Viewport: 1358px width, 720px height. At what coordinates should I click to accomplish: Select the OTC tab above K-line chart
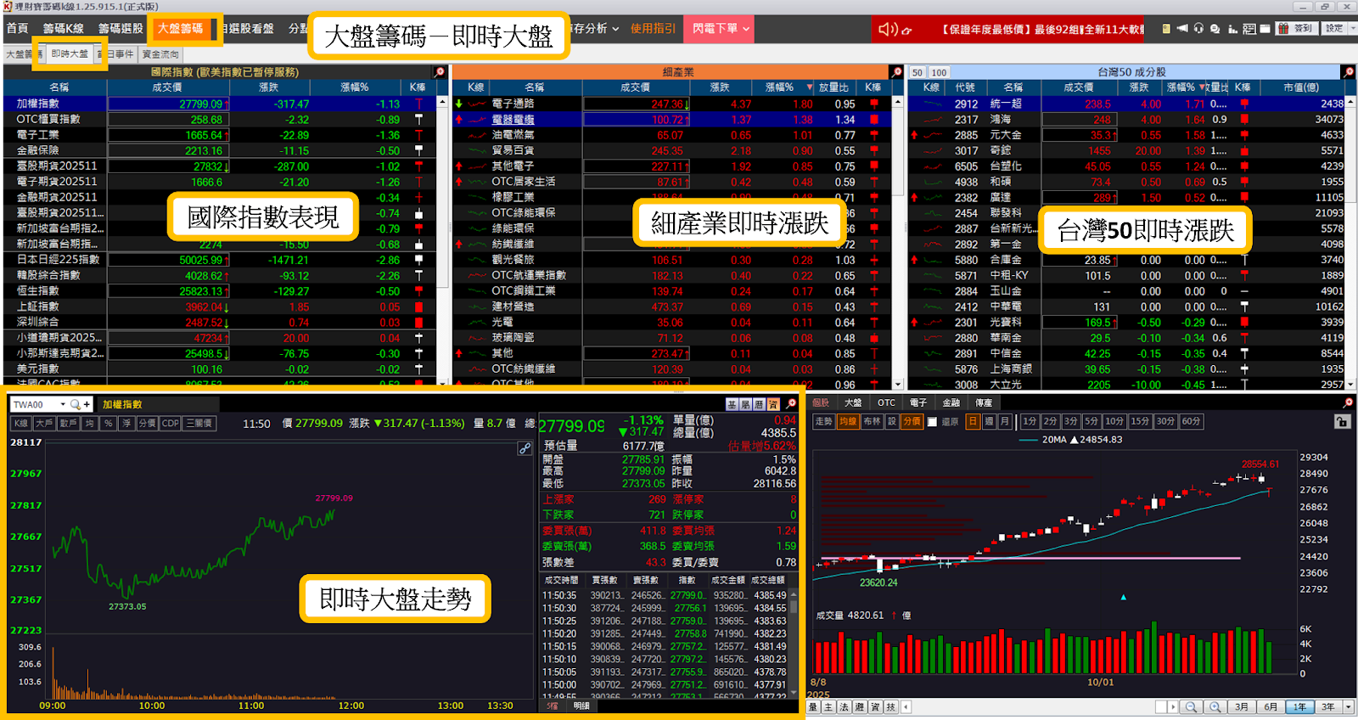coord(886,403)
